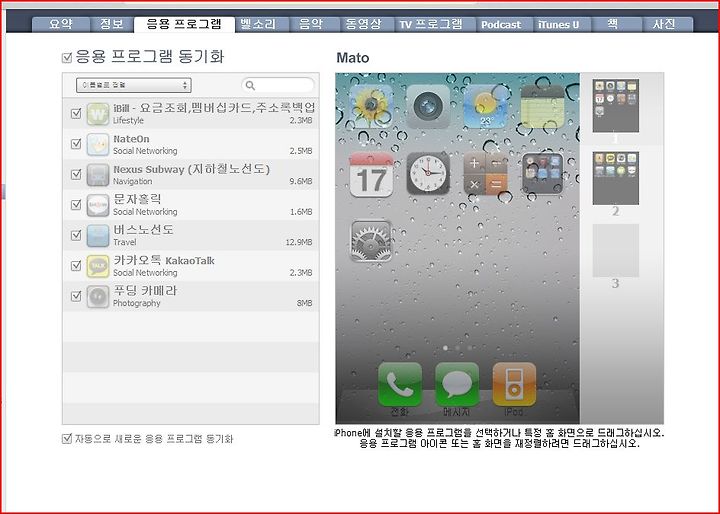This screenshot has width=720, height=514.
Task: Select the Notes icon on home screen
Action: click(542, 106)
